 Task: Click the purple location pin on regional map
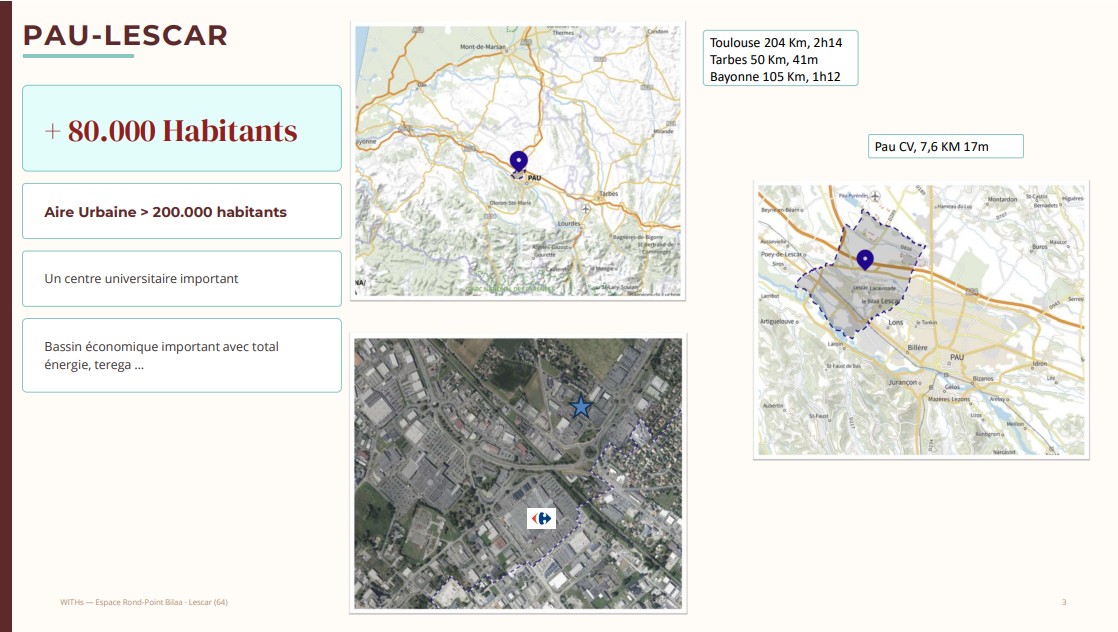[518, 162]
